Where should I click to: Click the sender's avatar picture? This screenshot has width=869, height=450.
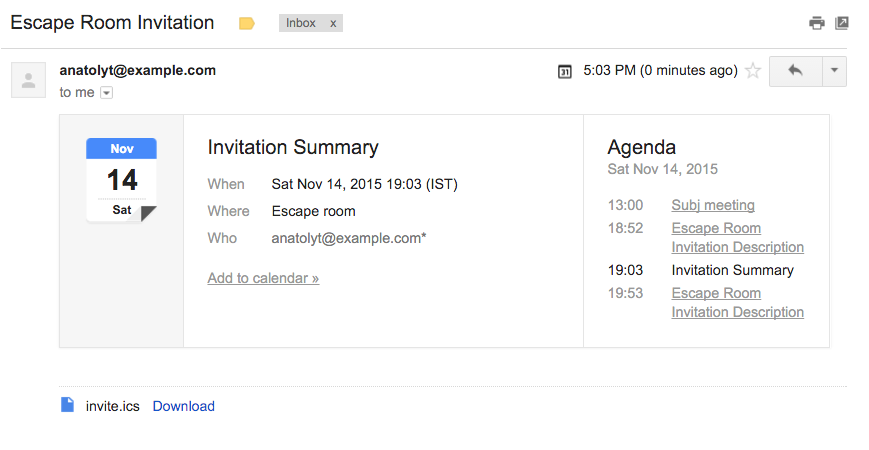pos(28,80)
